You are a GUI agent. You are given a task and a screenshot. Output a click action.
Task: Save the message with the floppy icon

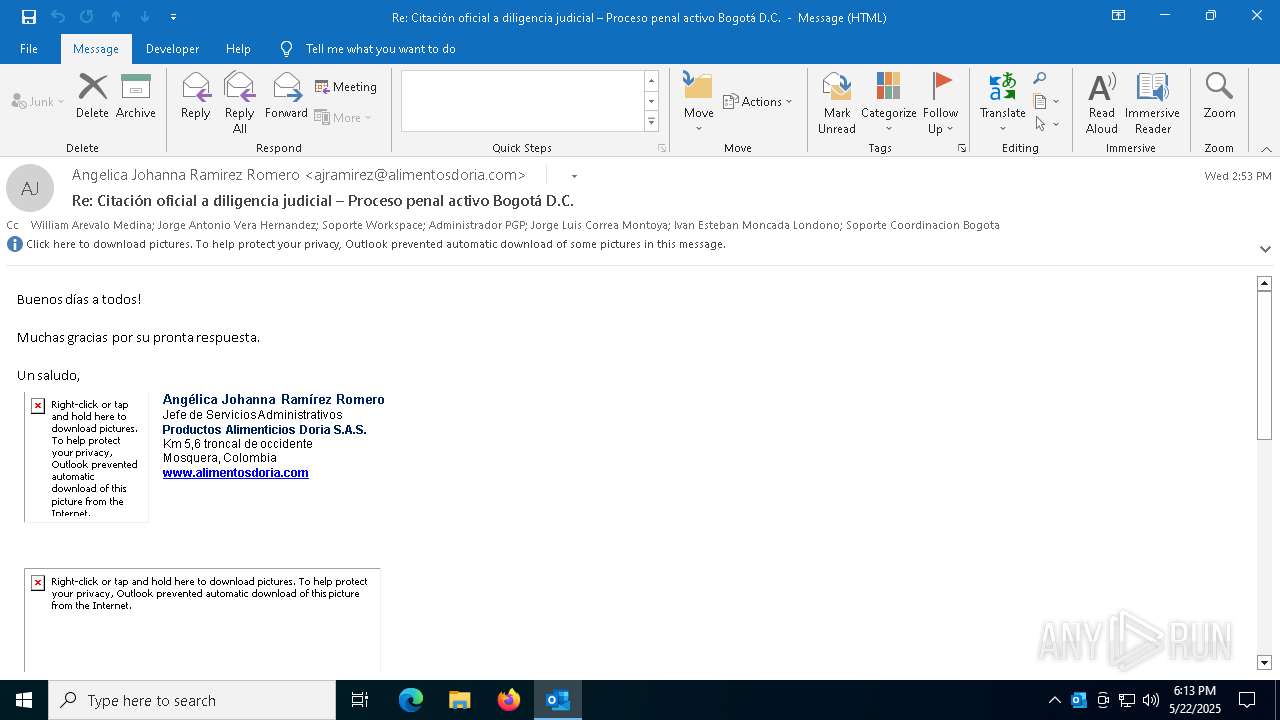(28, 16)
